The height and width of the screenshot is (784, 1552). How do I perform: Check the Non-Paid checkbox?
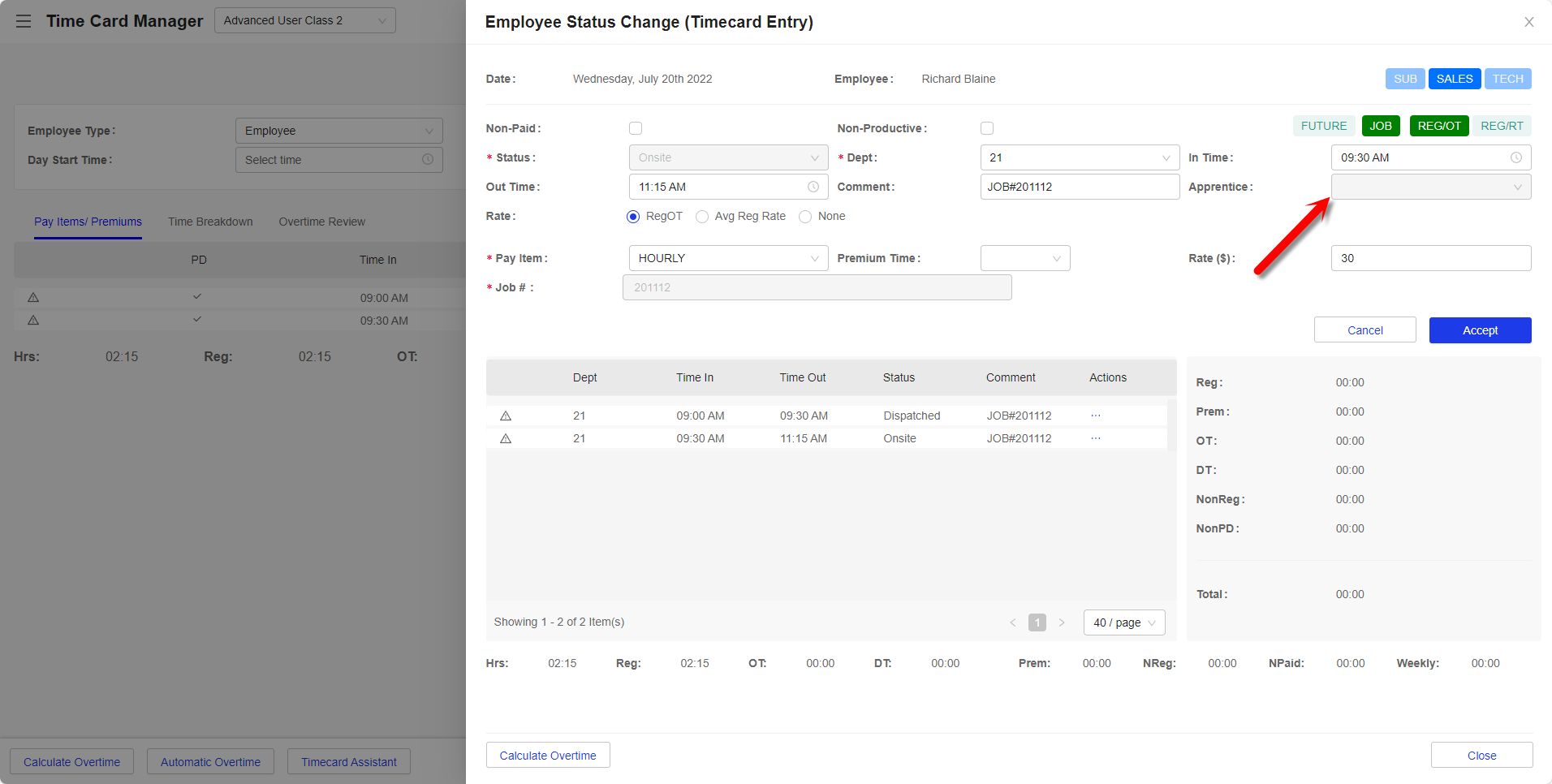(x=636, y=128)
